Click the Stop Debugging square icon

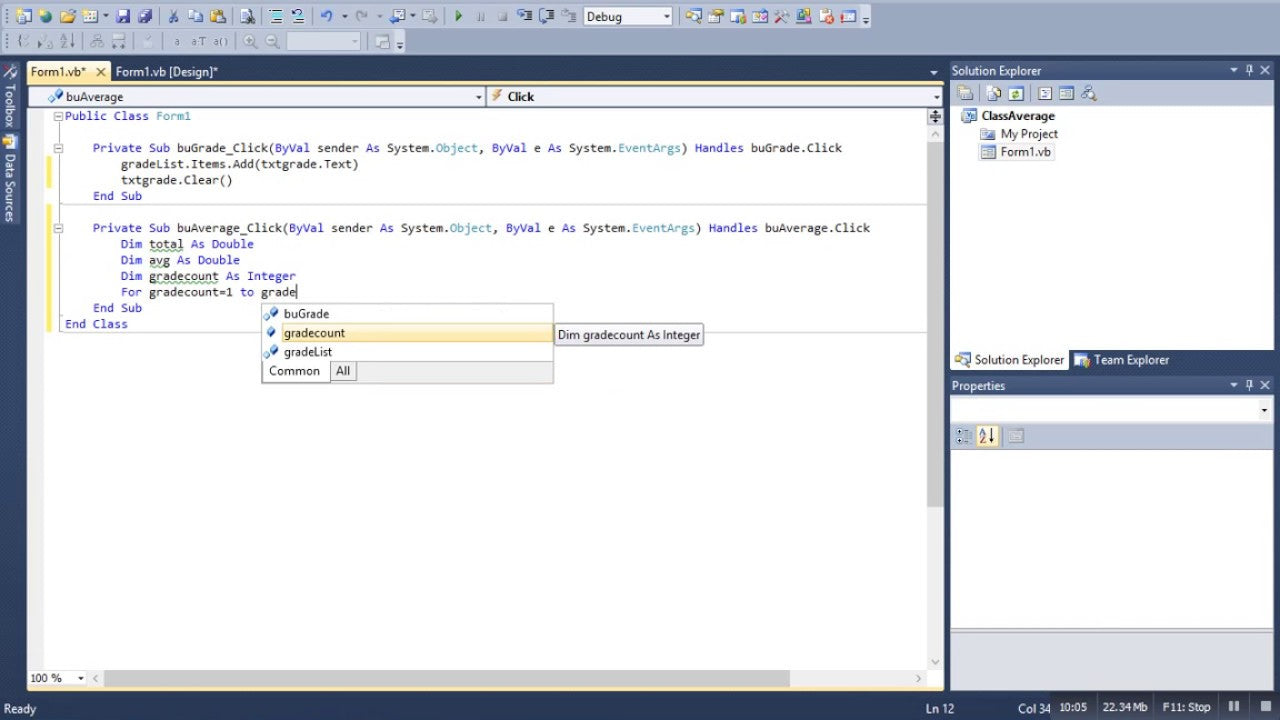(503, 16)
